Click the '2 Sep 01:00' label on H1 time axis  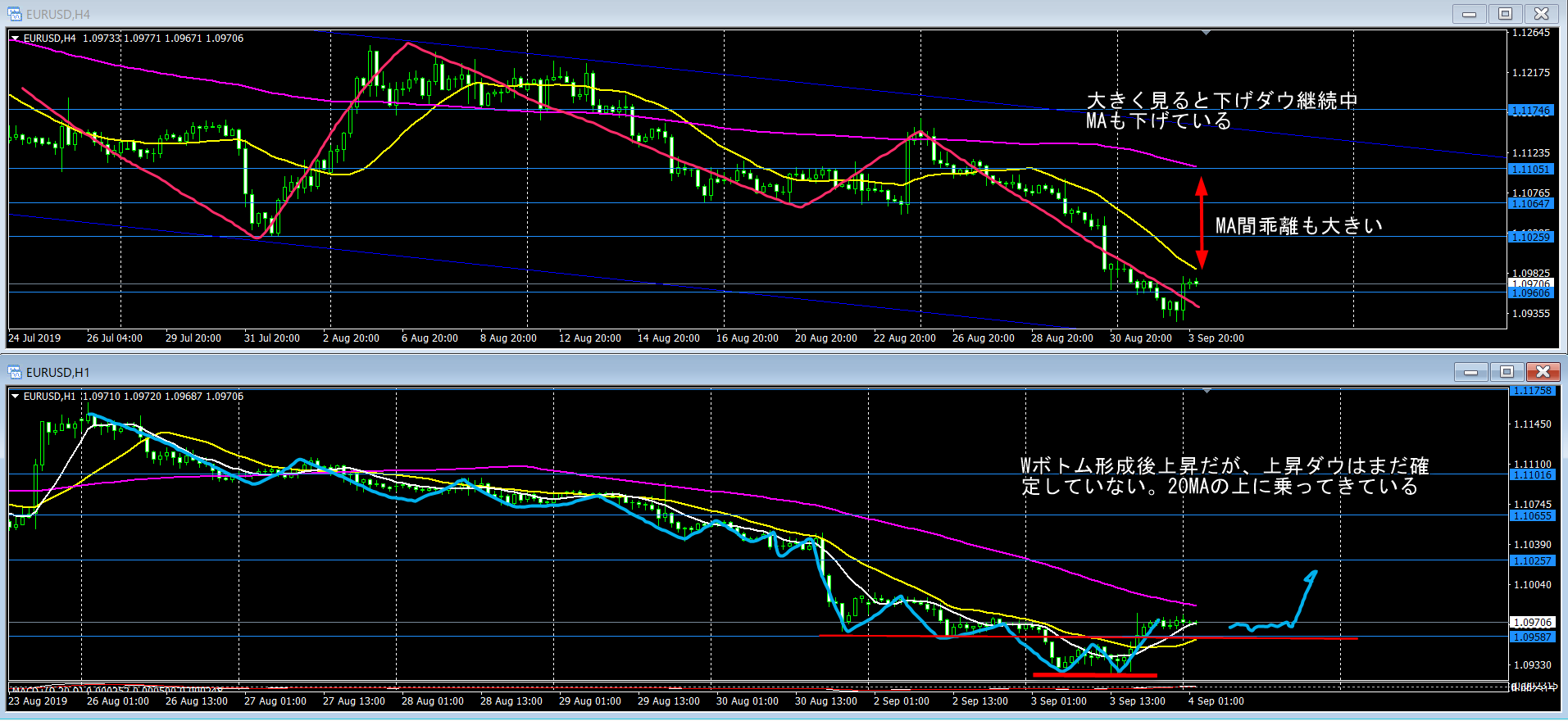pos(901,701)
